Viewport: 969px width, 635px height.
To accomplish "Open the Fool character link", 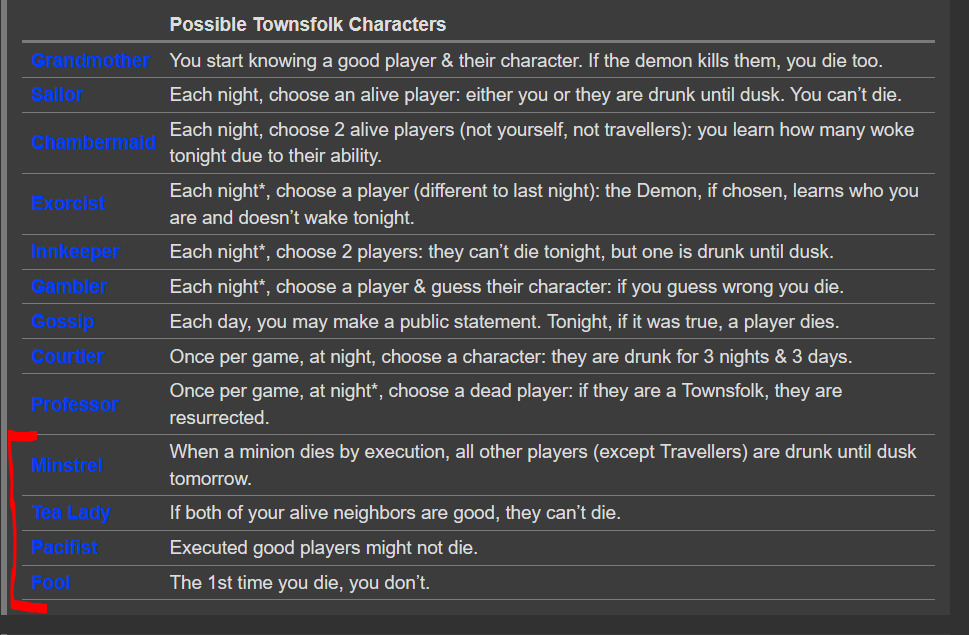I will (51, 582).
